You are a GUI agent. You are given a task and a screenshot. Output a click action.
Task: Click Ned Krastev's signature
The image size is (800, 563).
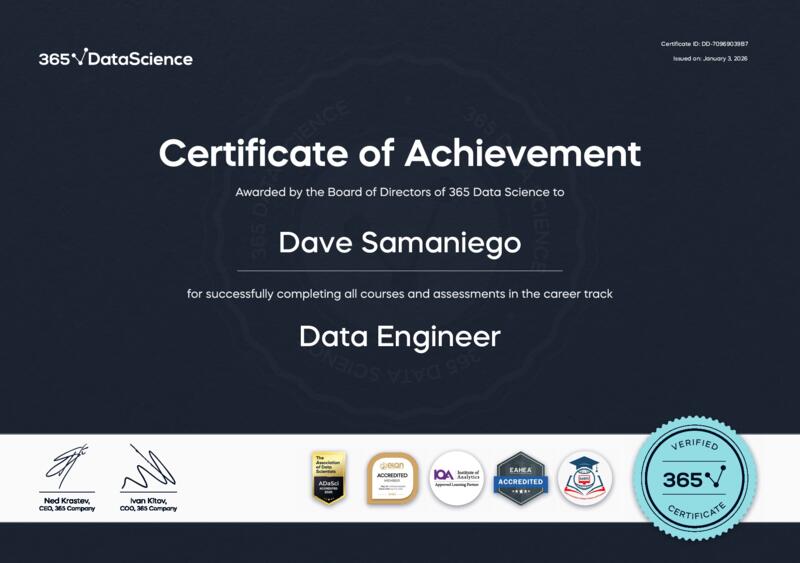pyautogui.click(x=68, y=467)
